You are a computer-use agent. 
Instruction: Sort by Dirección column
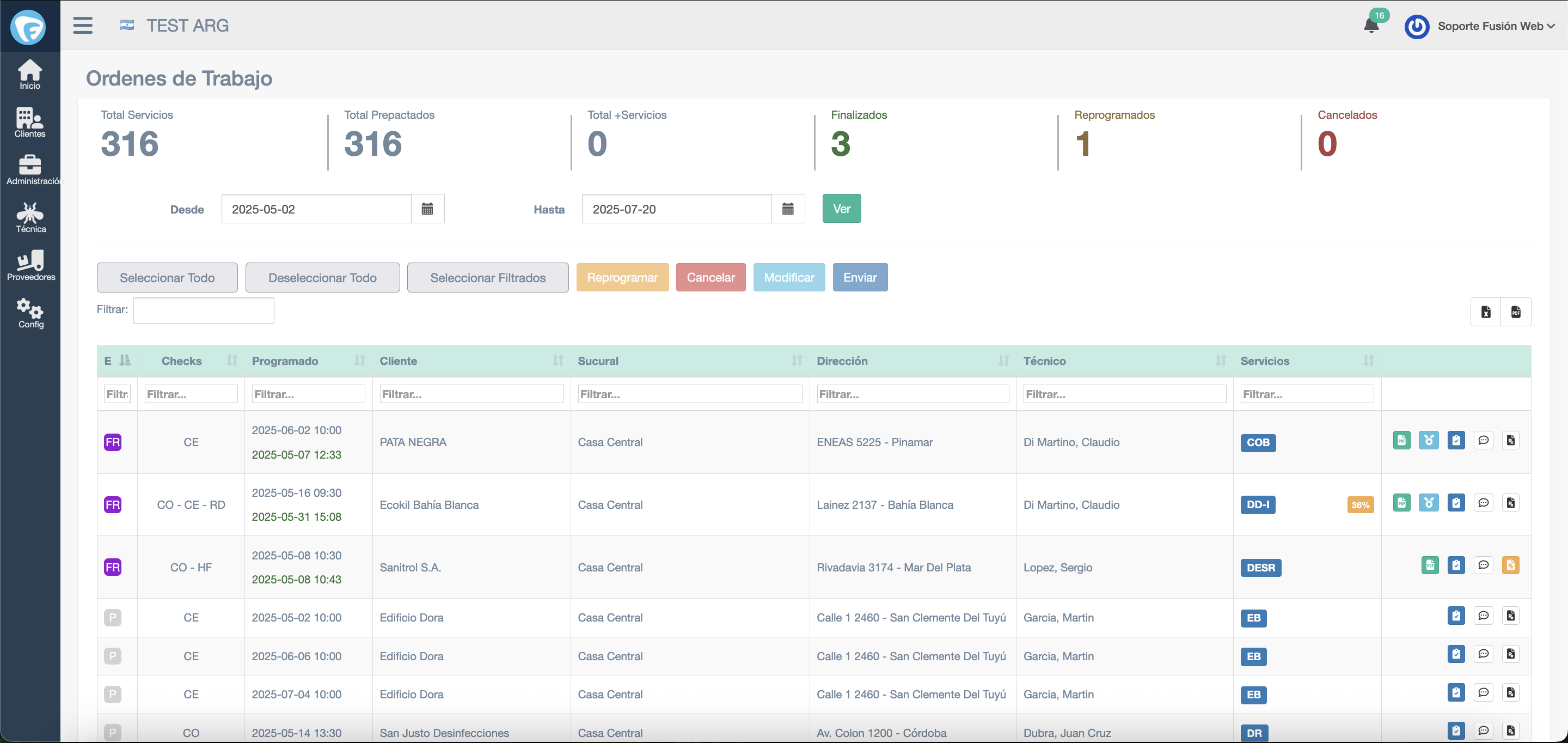coord(912,361)
